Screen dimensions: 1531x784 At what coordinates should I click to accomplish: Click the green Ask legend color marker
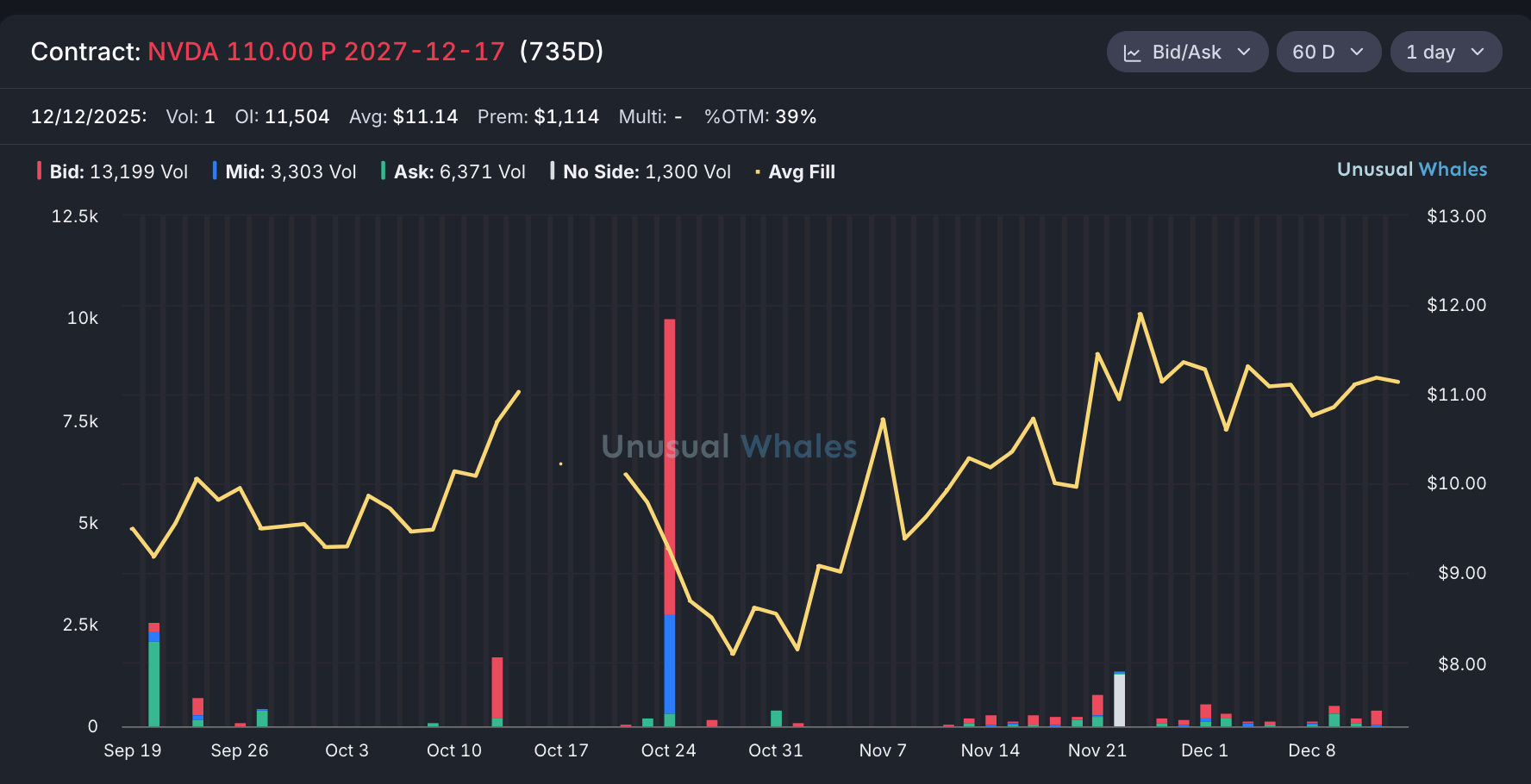point(383,171)
